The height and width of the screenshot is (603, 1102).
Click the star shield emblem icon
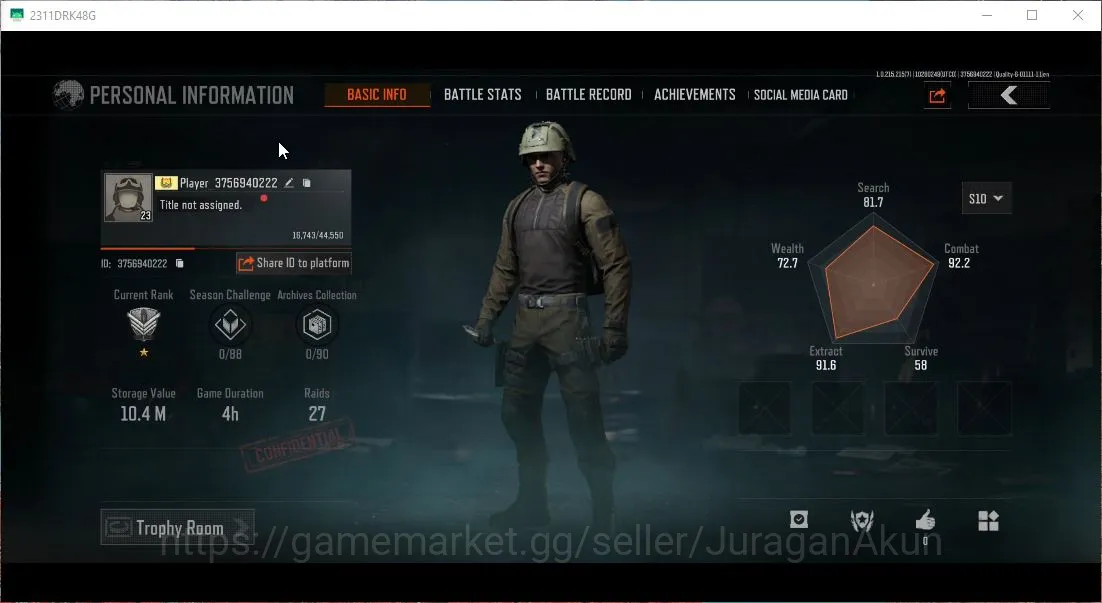[862, 521]
